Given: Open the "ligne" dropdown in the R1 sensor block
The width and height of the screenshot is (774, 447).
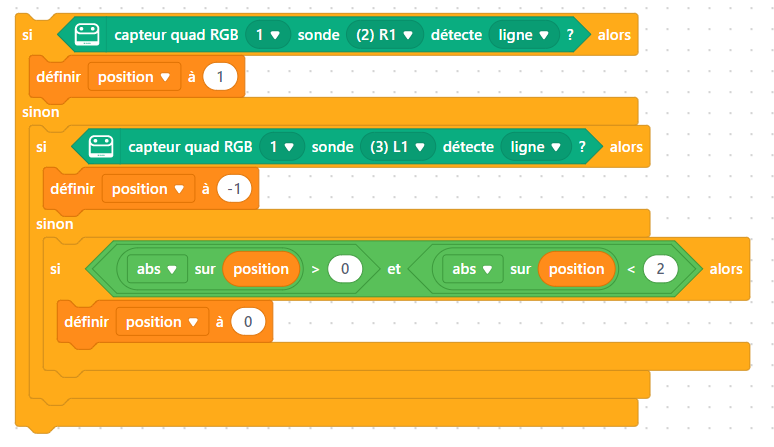Looking at the screenshot, I should click(x=524, y=35).
